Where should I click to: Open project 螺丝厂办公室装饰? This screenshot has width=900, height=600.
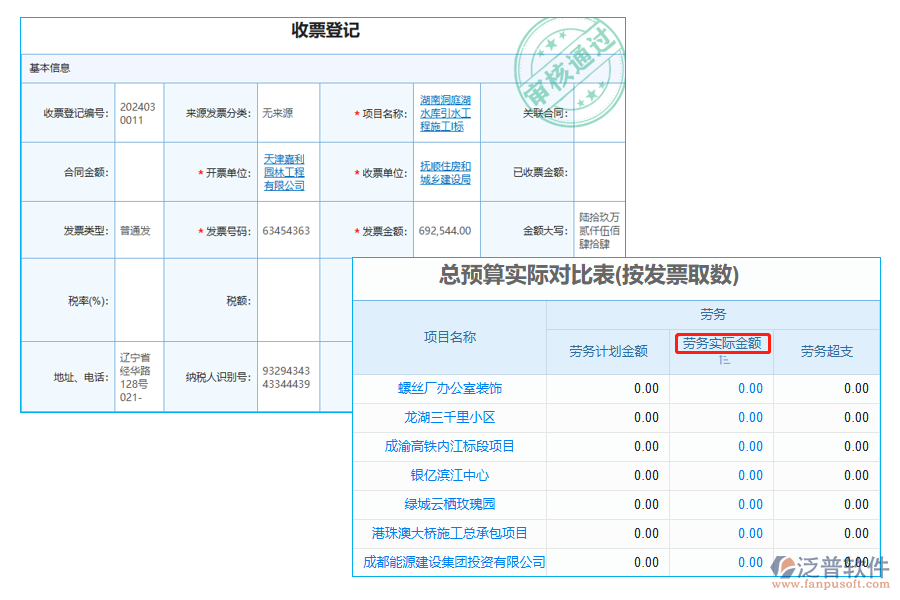(449, 388)
